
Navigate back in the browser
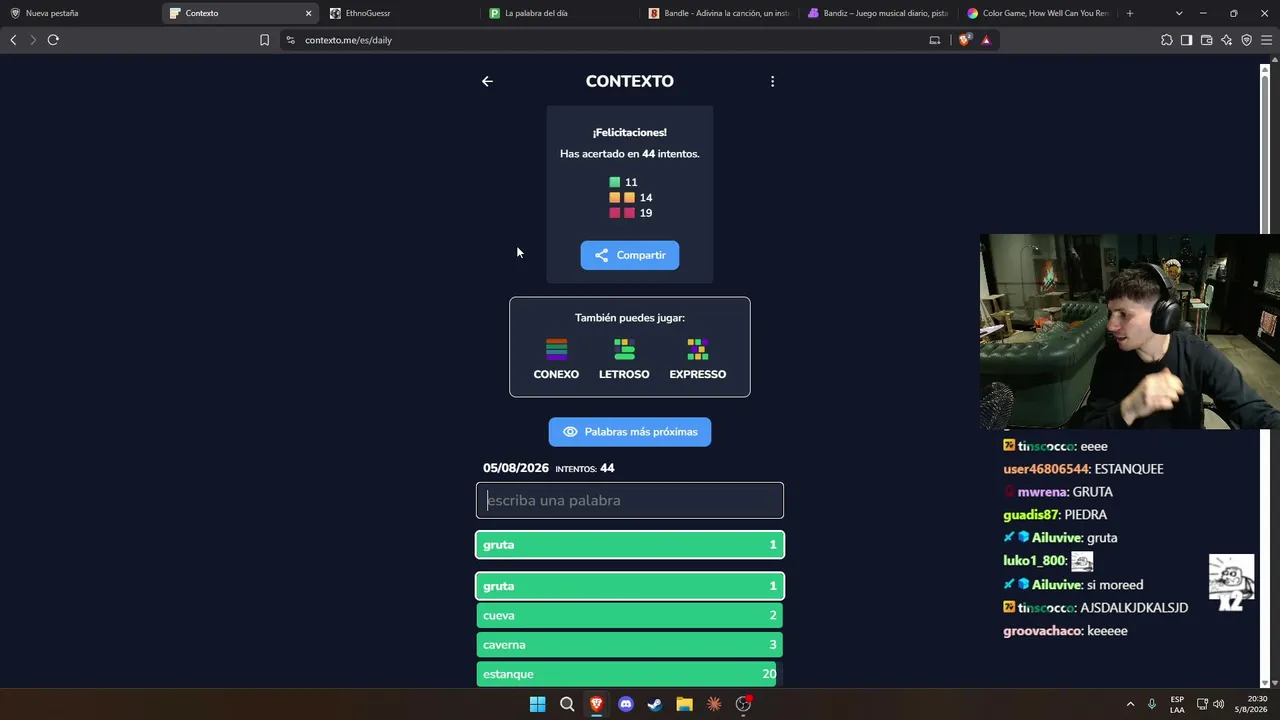coord(13,40)
